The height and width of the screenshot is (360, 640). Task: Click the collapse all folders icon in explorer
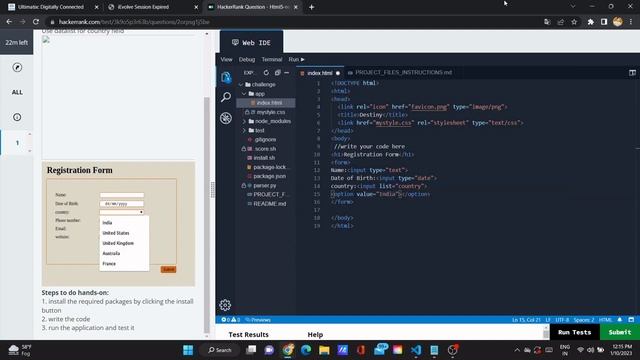click(x=277, y=73)
